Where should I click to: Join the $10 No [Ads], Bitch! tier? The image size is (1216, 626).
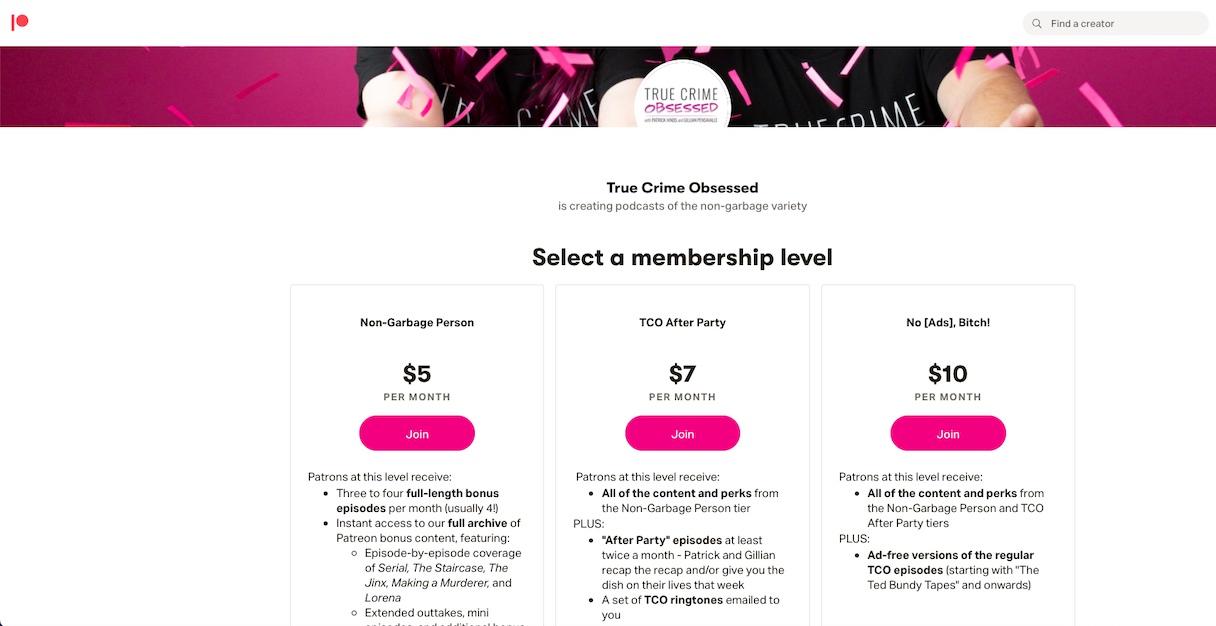[x=947, y=434]
